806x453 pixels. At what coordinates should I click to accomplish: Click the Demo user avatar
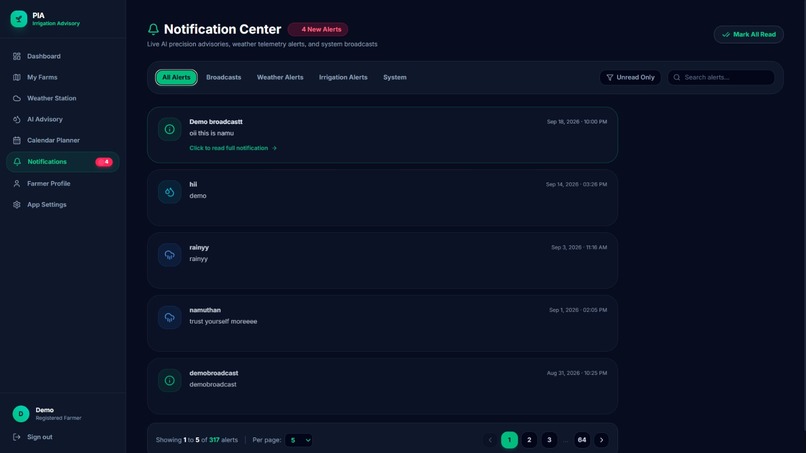pyautogui.click(x=21, y=414)
